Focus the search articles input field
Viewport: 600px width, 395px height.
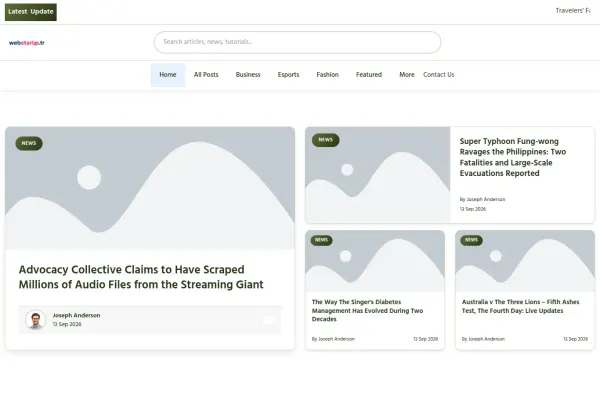297,42
